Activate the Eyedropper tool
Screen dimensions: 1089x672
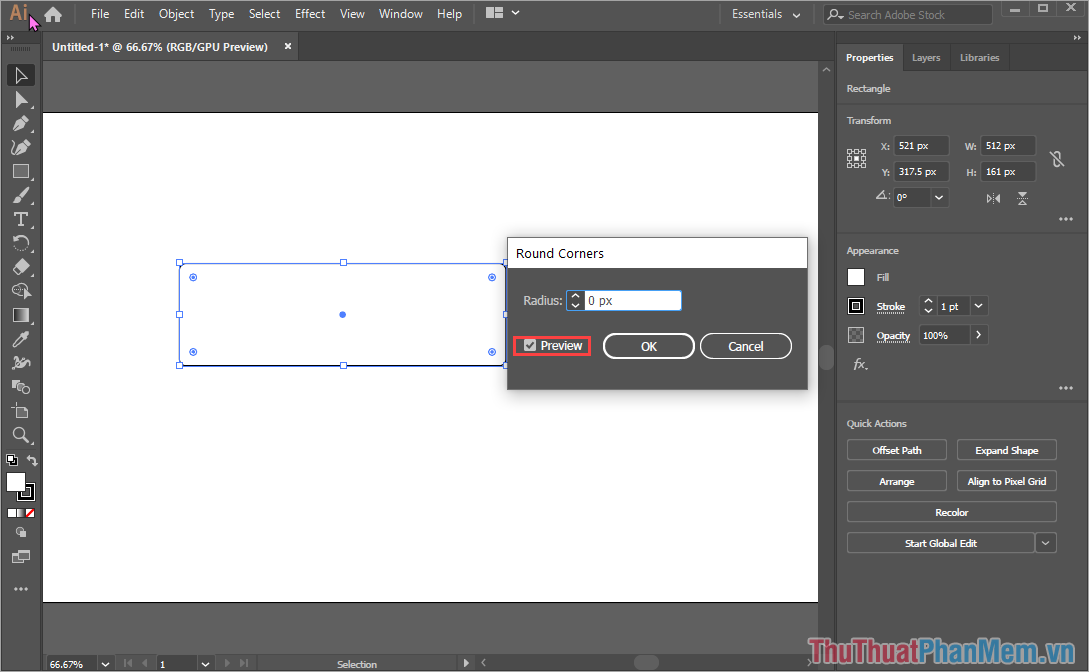(20, 339)
